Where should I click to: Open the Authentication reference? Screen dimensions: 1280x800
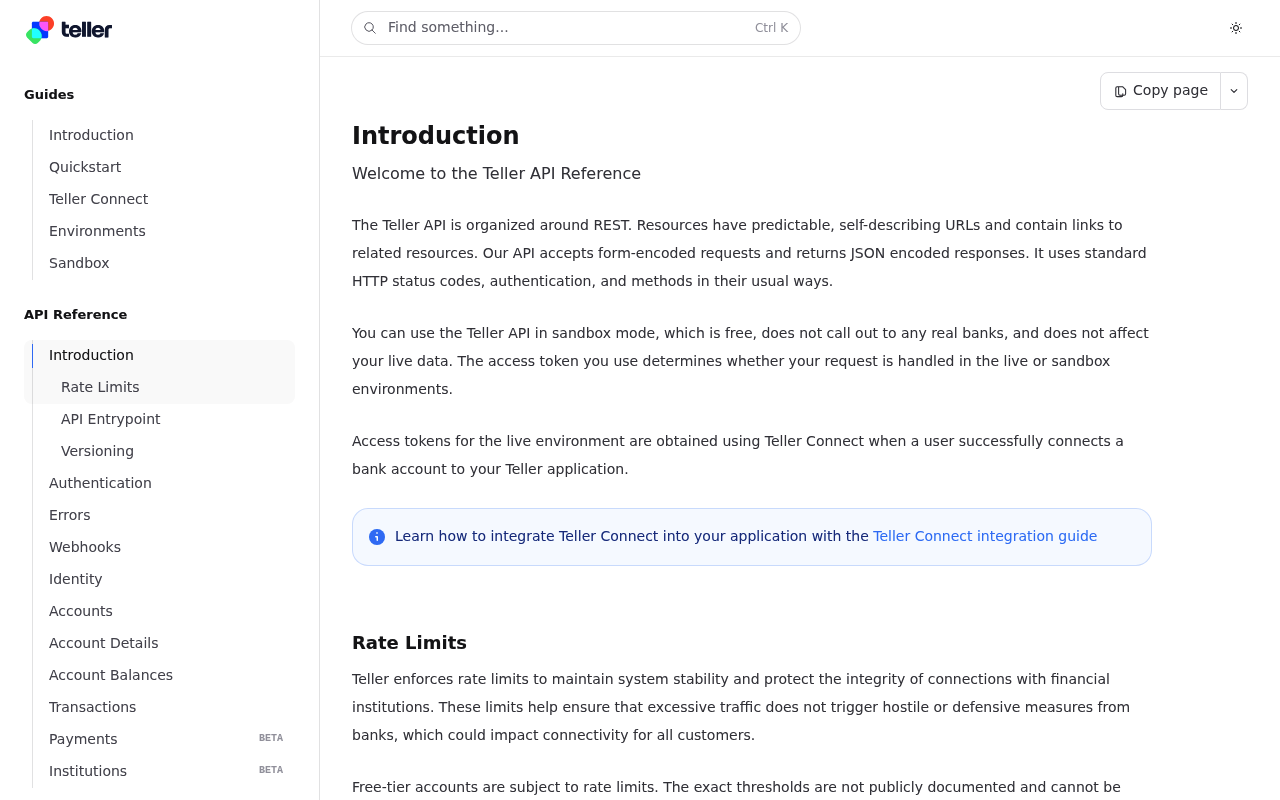[x=100, y=483]
